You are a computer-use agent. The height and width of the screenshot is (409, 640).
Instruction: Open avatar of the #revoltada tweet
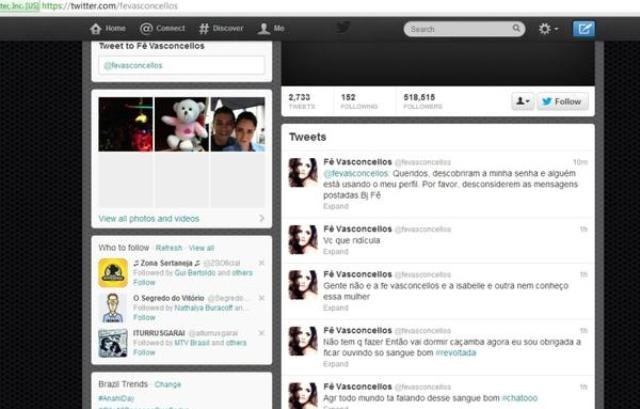pos(303,341)
